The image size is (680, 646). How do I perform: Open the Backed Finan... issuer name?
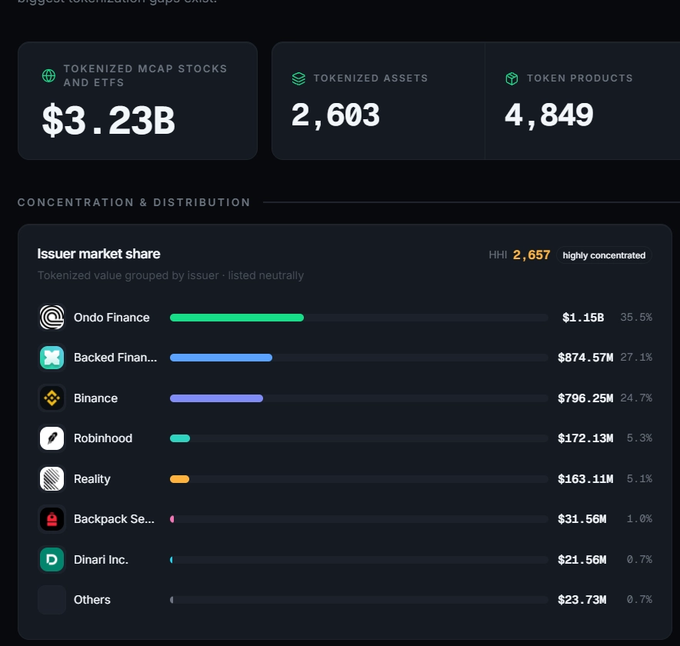(x=115, y=358)
